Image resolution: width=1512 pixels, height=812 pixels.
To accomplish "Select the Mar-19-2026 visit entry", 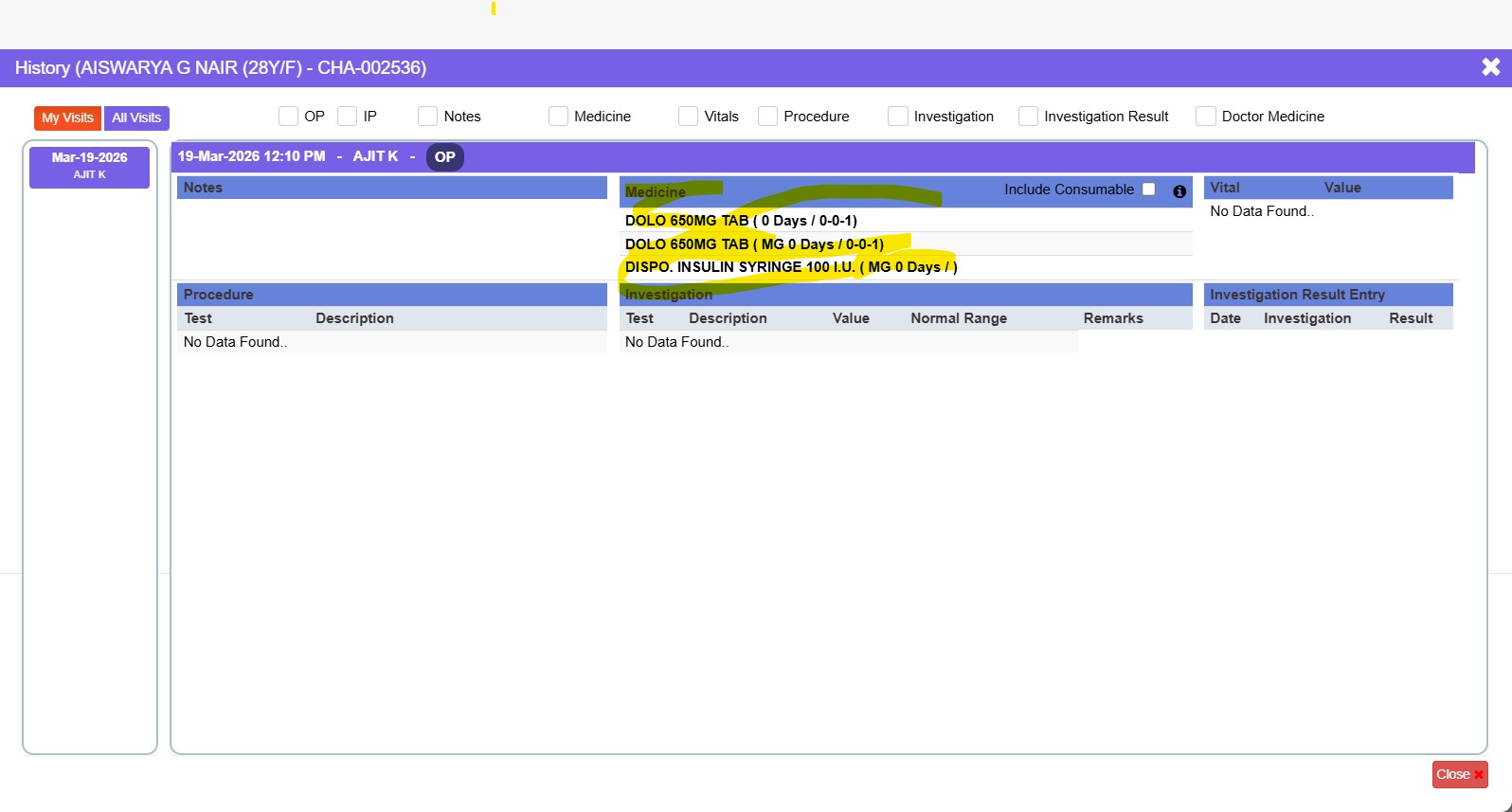I will click(89, 167).
